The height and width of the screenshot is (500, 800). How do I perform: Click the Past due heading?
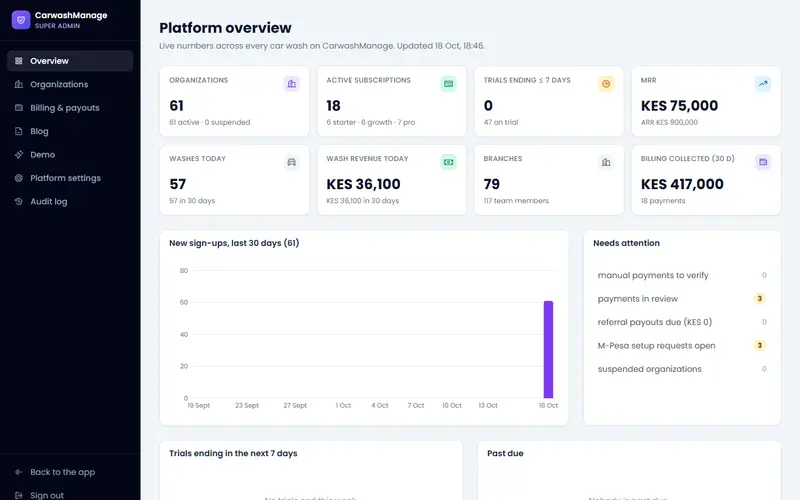coord(505,454)
